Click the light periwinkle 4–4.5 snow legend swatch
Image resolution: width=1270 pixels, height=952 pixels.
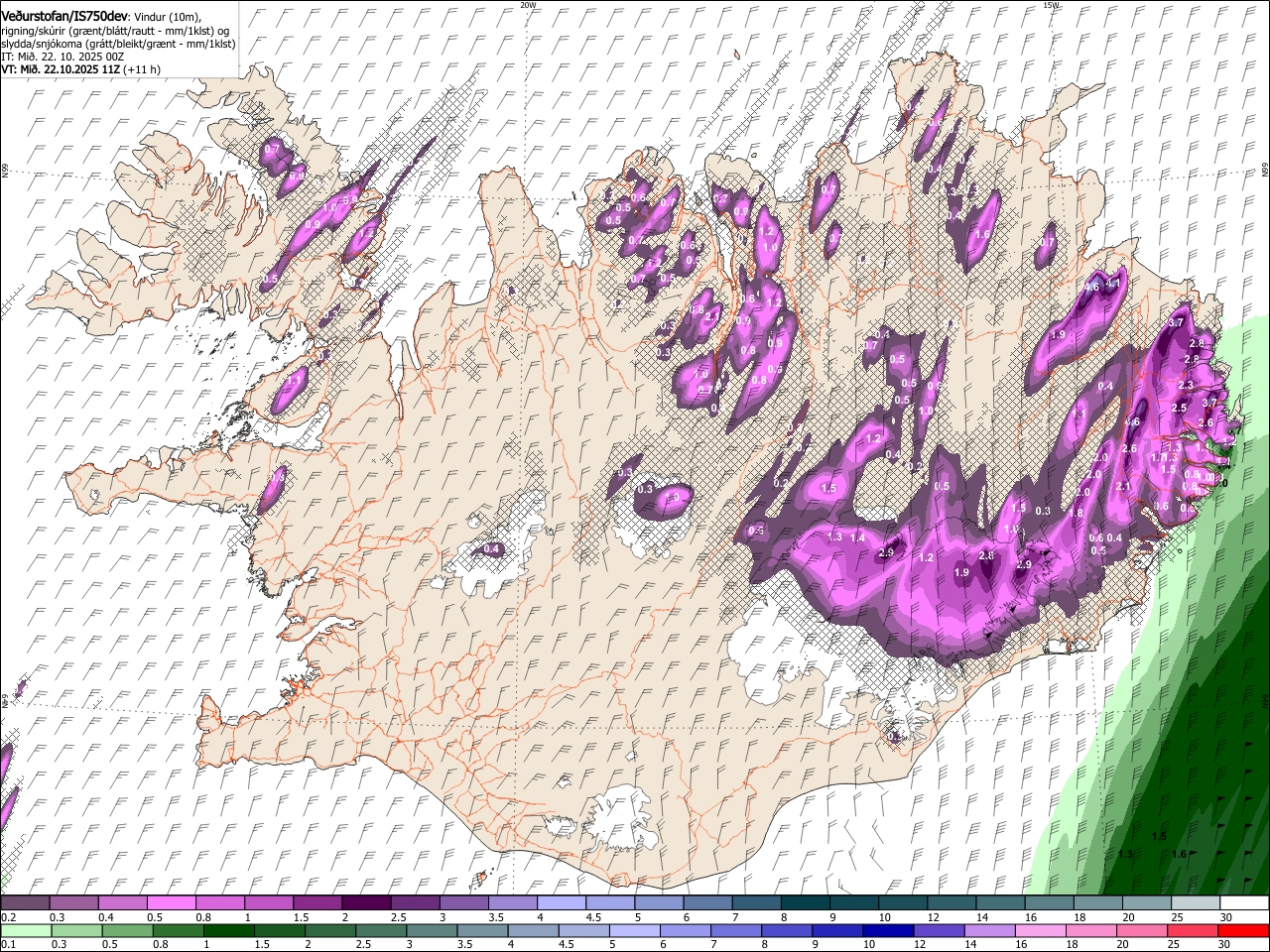click(561, 902)
